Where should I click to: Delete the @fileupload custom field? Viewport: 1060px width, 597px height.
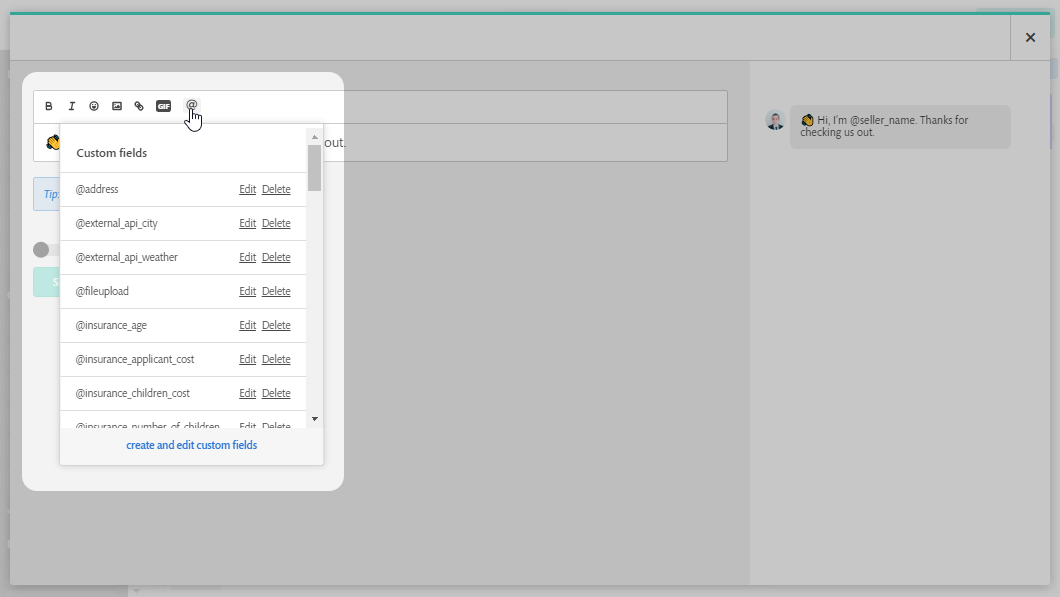pyautogui.click(x=276, y=291)
